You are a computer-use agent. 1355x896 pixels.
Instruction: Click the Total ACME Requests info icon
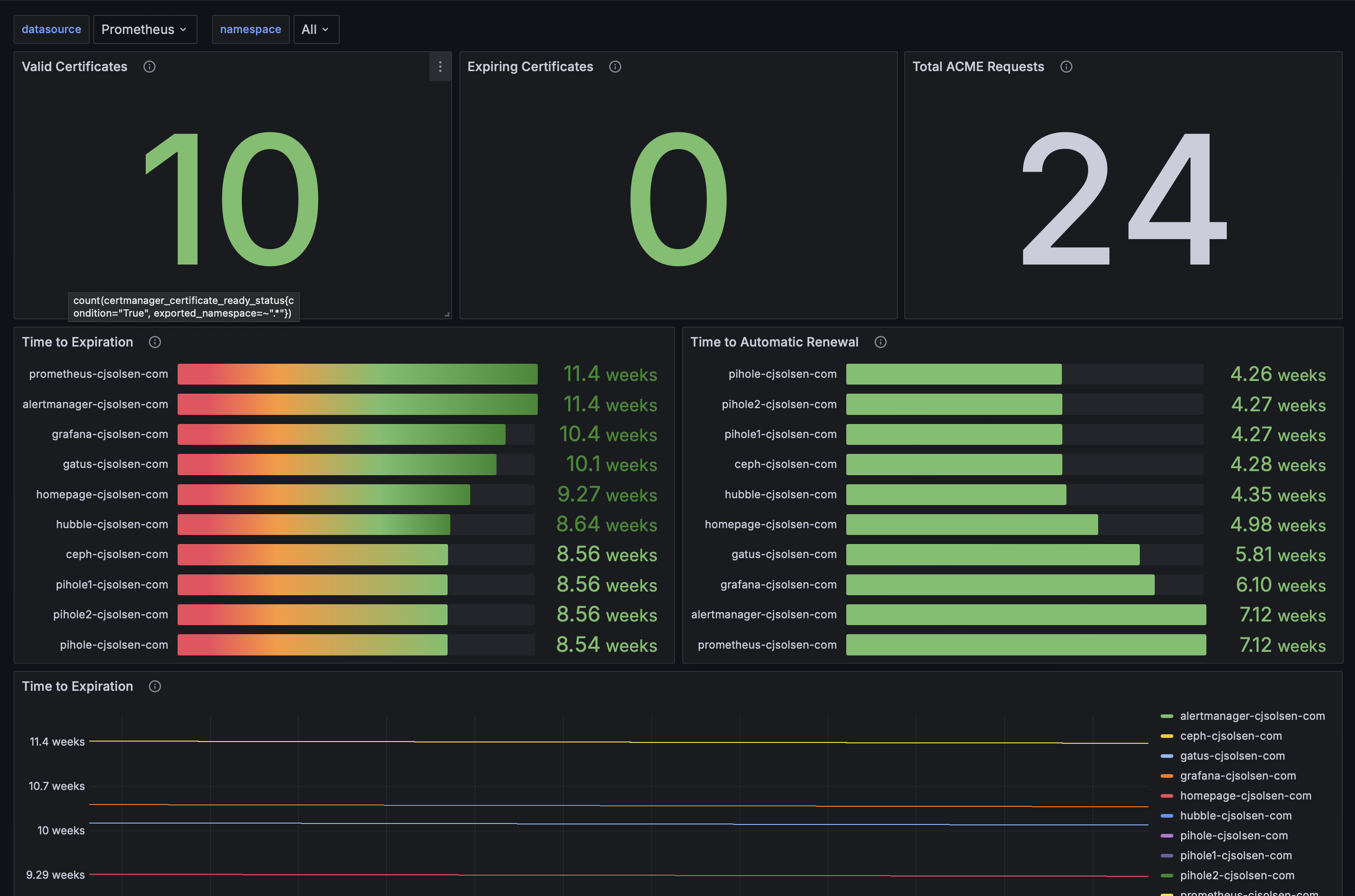click(x=1066, y=67)
